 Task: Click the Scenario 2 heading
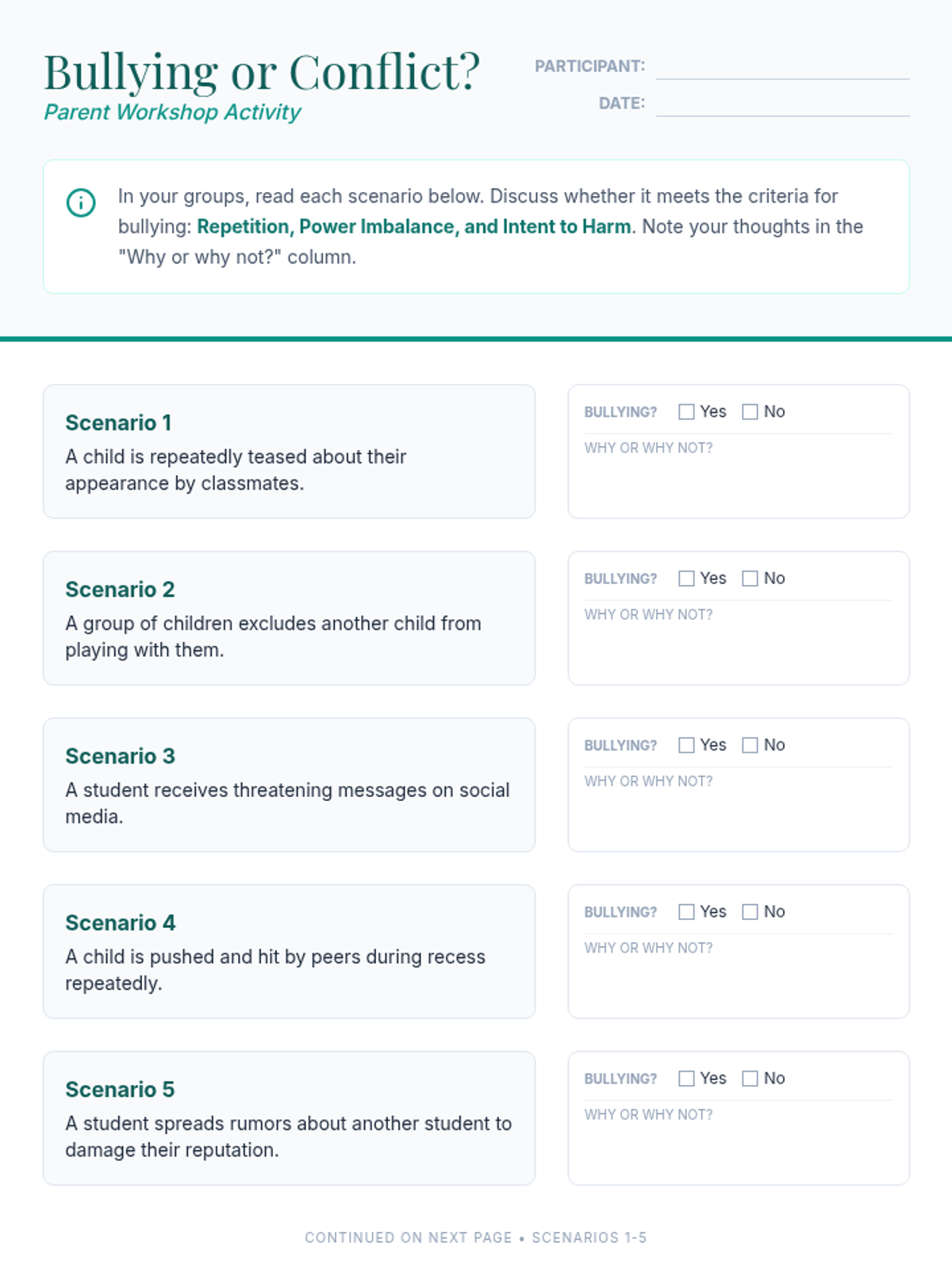tap(120, 590)
